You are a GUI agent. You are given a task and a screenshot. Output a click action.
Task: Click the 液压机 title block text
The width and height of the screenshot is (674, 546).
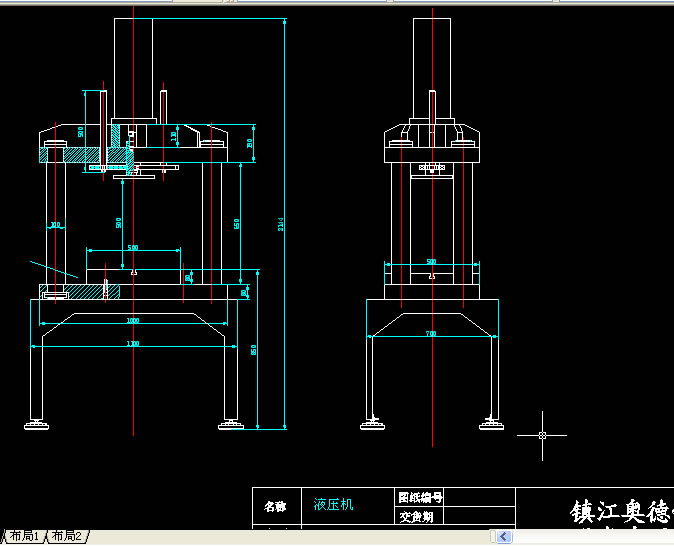tap(333, 505)
